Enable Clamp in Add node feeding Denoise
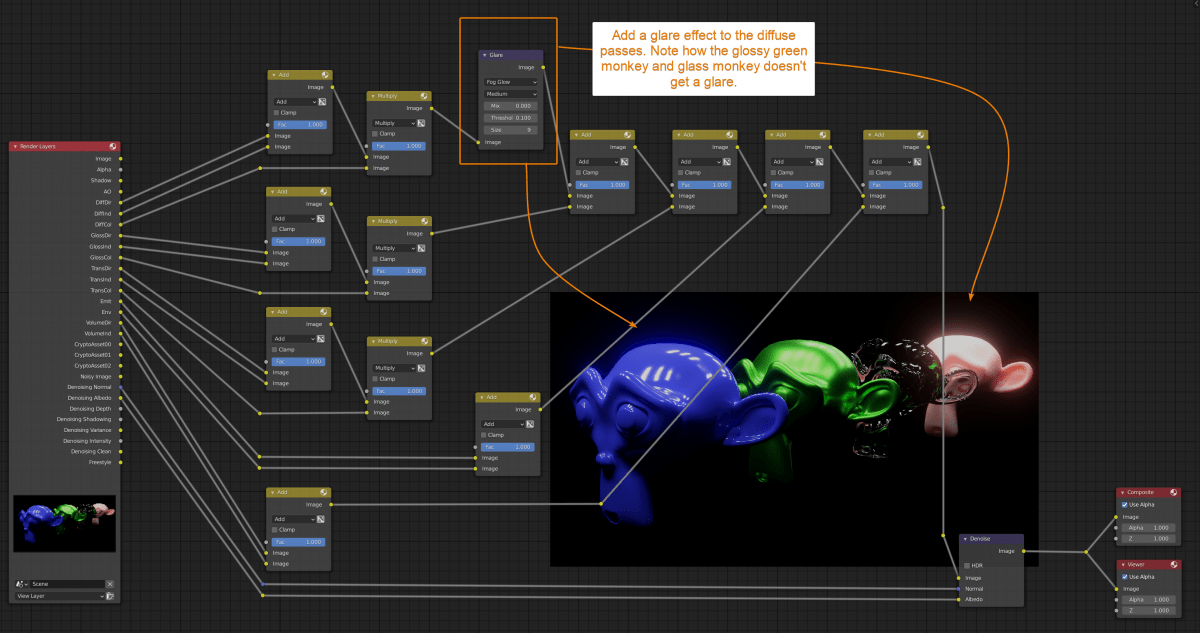1200x633 pixels. 872,172
